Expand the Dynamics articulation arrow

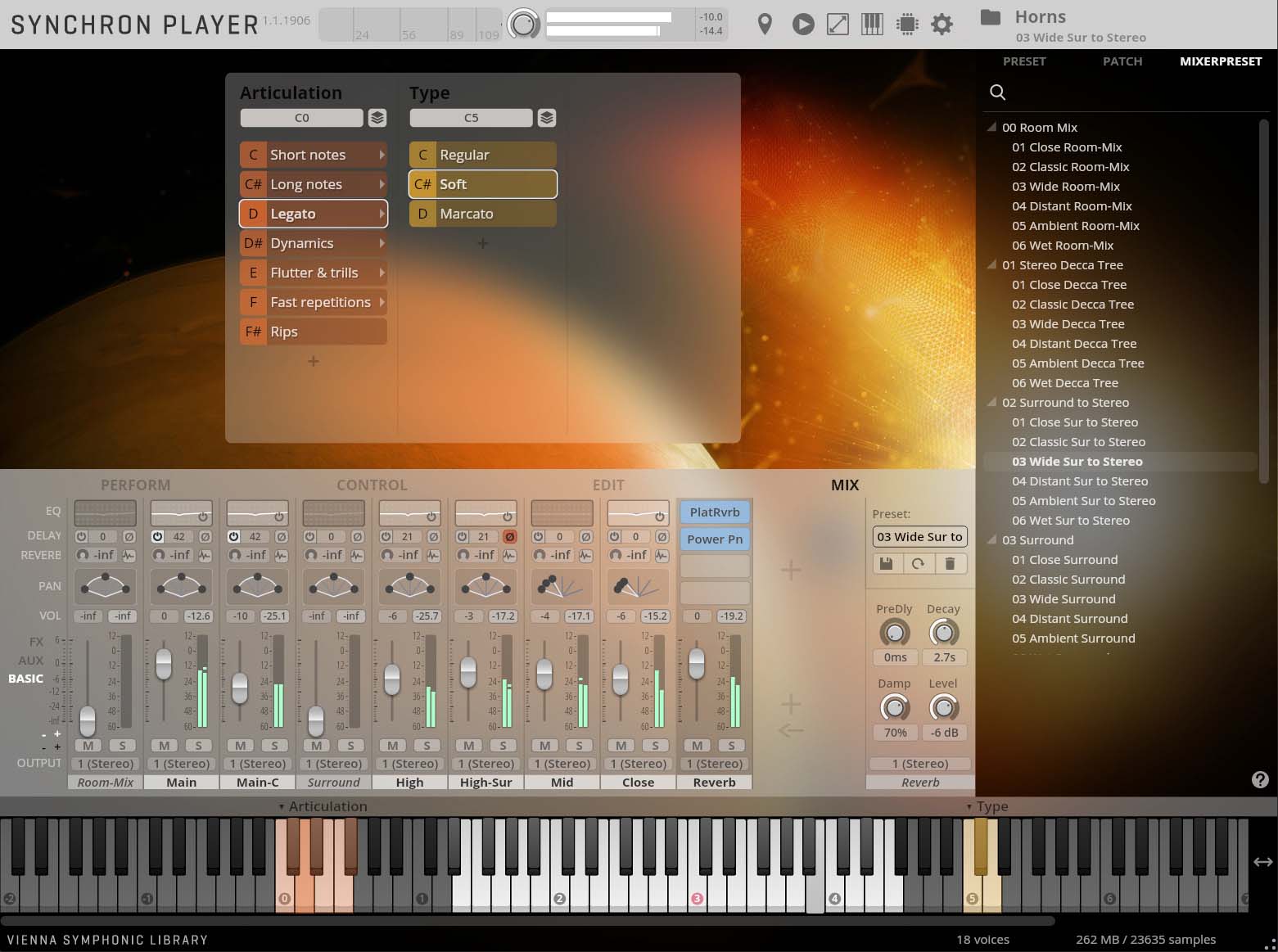(x=381, y=243)
